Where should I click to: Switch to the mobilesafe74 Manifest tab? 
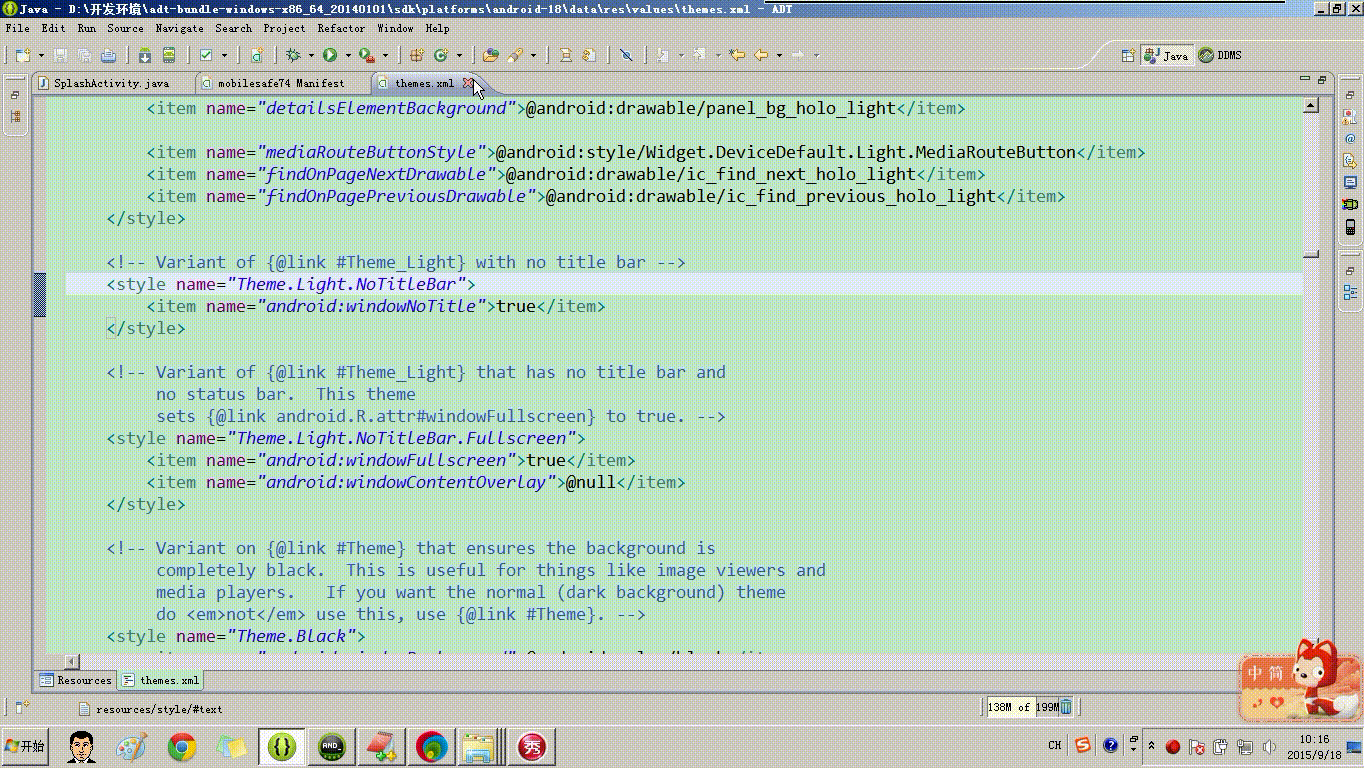(x=280, y=83)
